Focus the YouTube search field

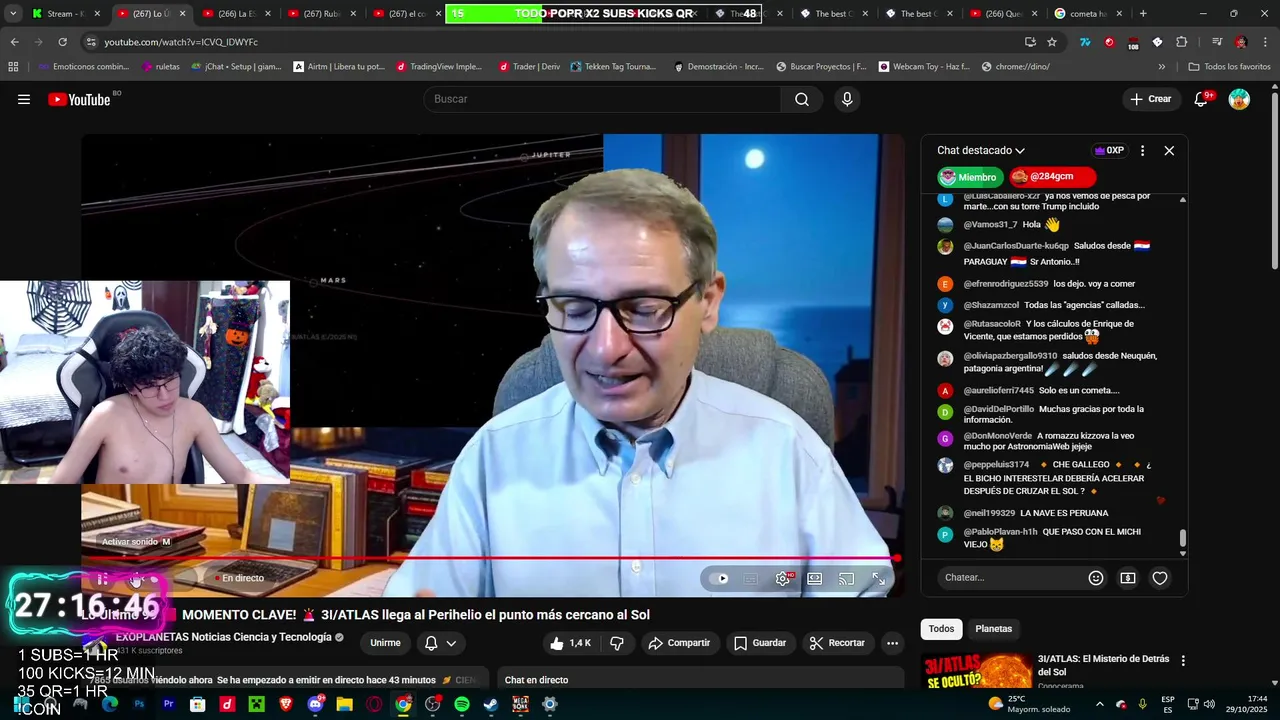tap(602, 99)
